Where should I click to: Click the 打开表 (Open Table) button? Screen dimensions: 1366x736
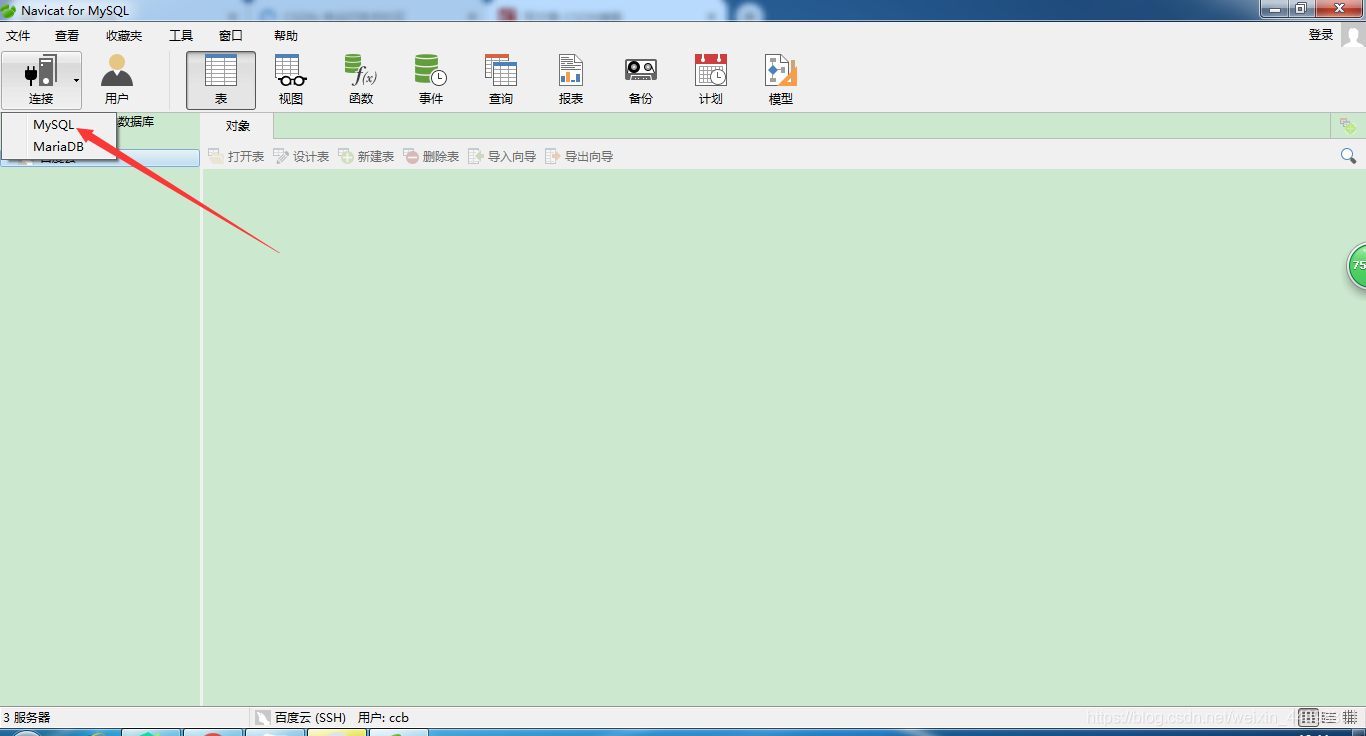point(236,157)
